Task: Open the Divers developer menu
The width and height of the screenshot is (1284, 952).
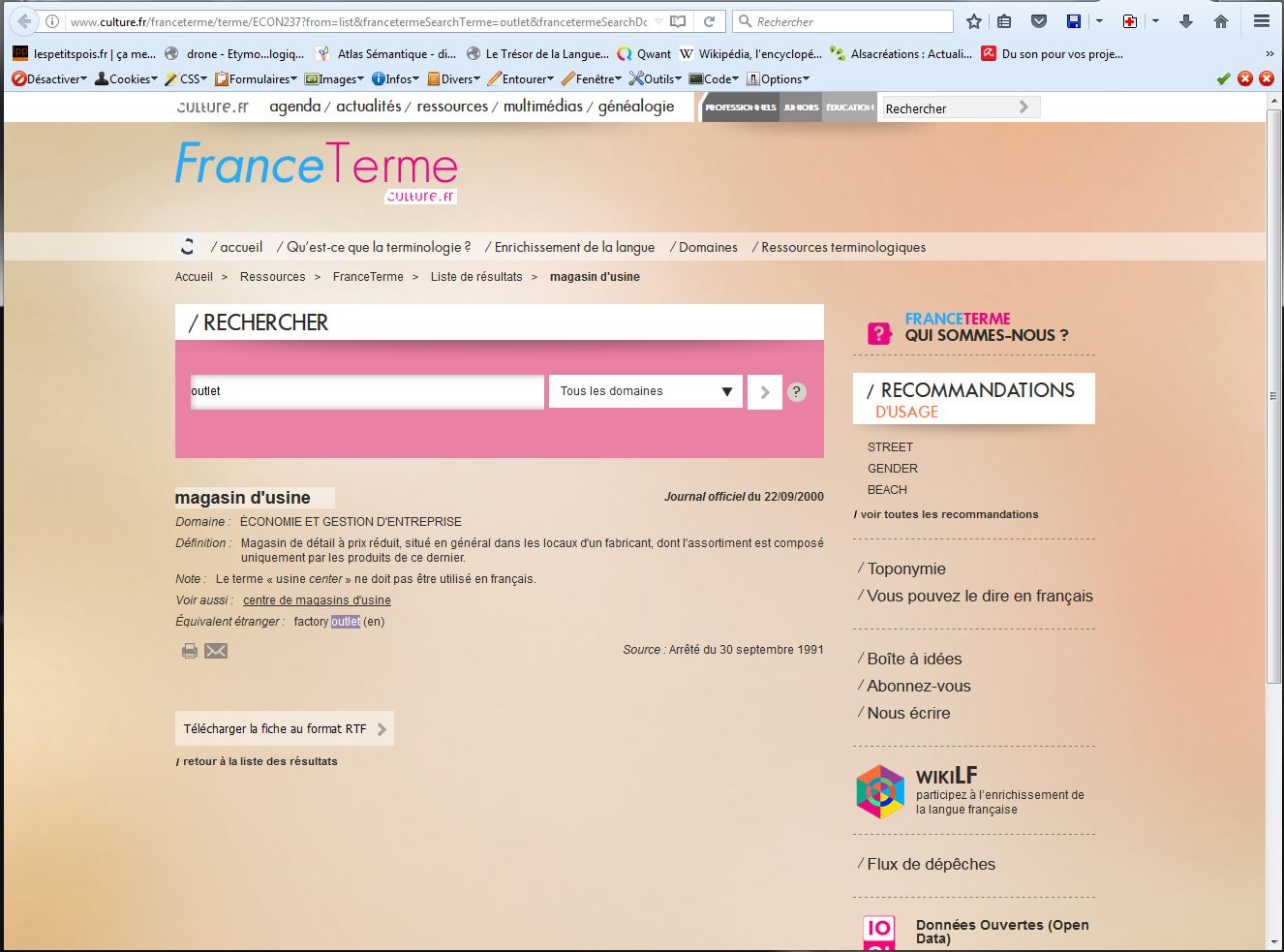Action: click(454, 78)
